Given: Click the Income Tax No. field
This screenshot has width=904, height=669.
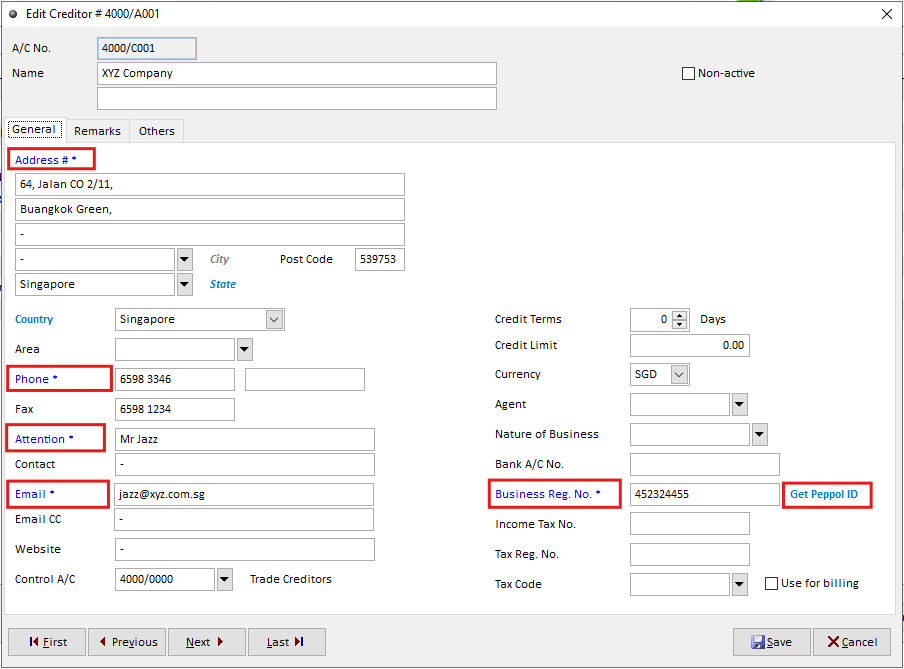Looking at the screenshot, I should tap(690, 524).
